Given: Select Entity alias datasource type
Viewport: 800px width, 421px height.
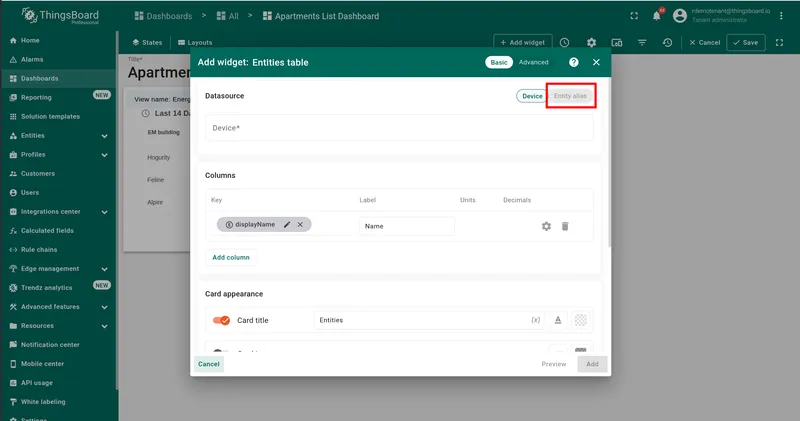Looking at the screenshot, I should 570,96.
